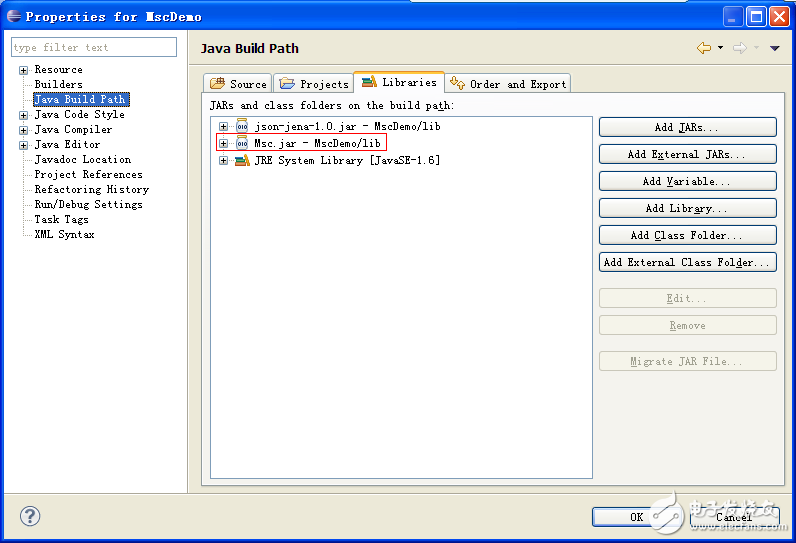Viewport: 796px width, 543px height.
Task: Click the Cancel button
Action: pos(734,517)
